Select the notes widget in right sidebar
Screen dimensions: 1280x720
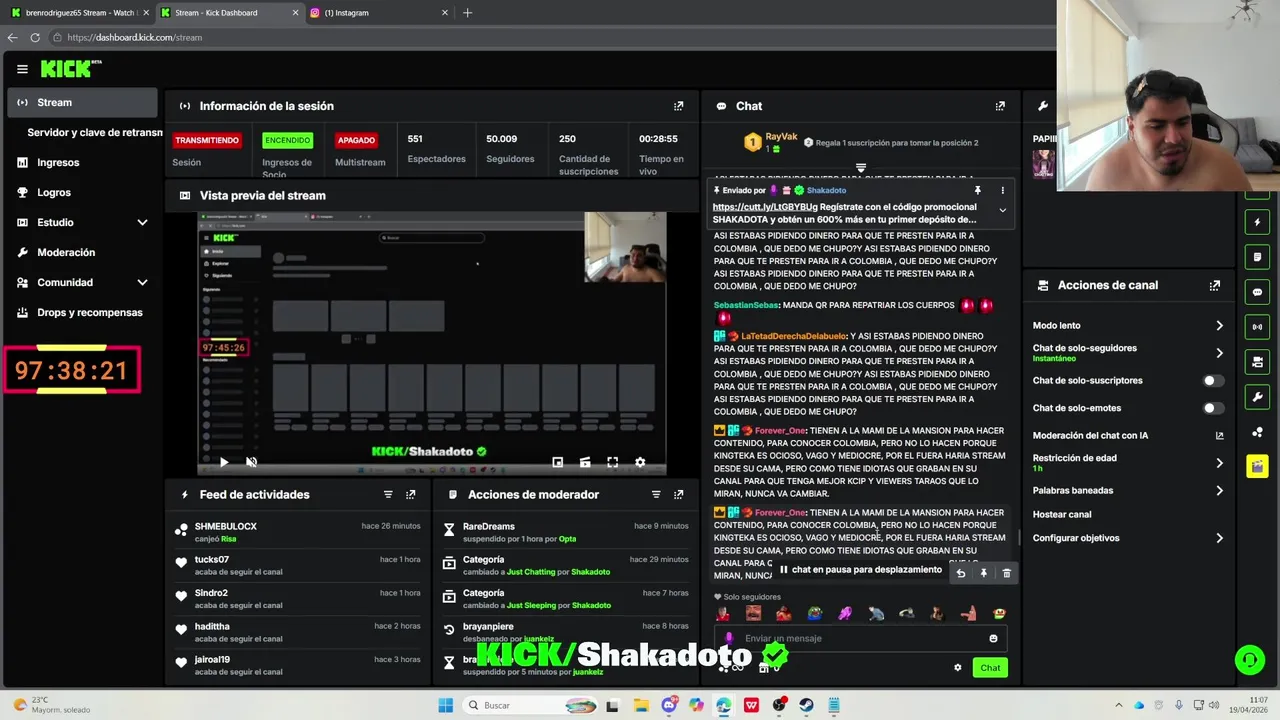pos(1257,257)
